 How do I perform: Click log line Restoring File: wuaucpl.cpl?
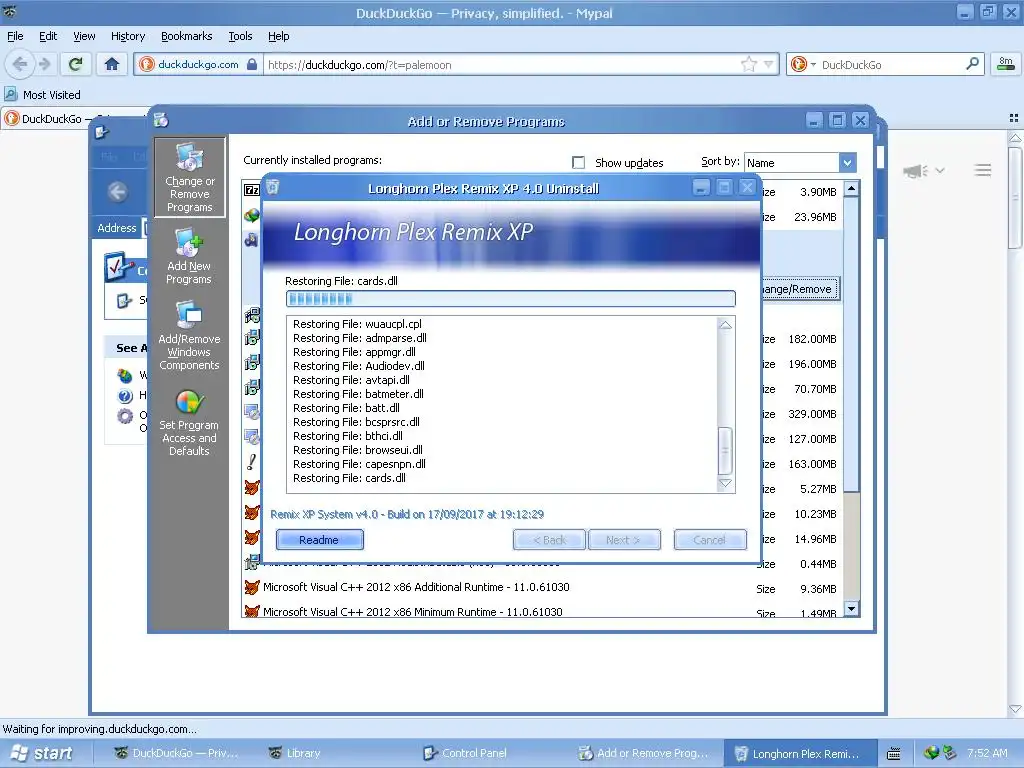pyautogui.click(x=357, y=324)
